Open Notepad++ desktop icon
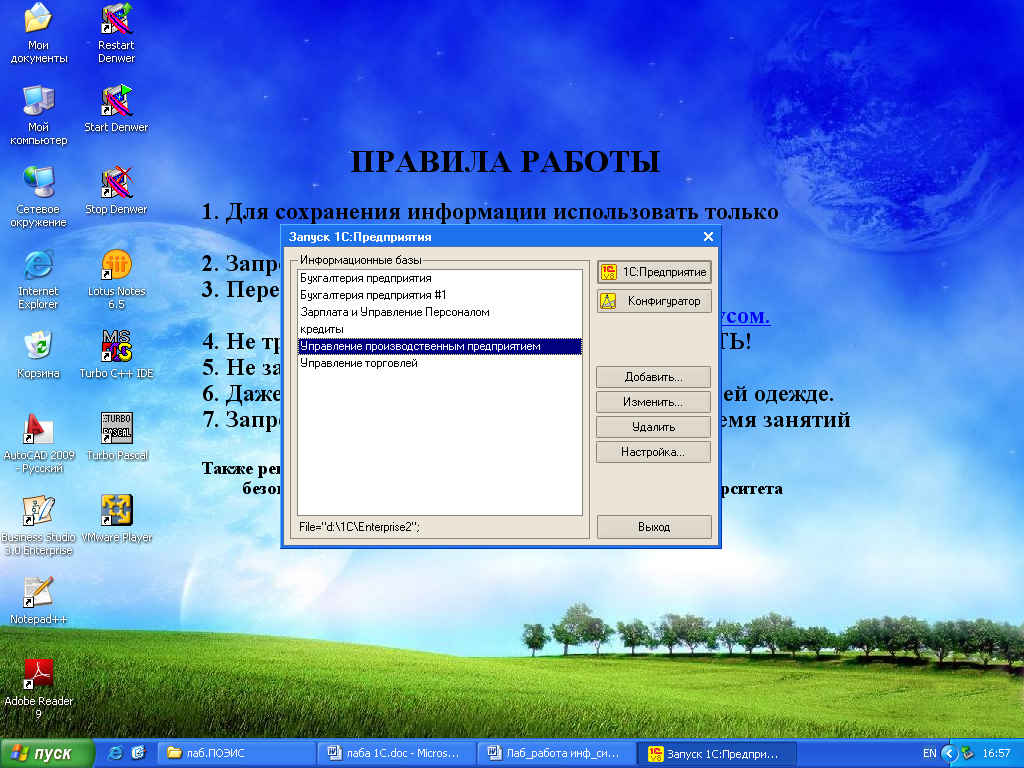1024x768 pixels. pos(38,594)
